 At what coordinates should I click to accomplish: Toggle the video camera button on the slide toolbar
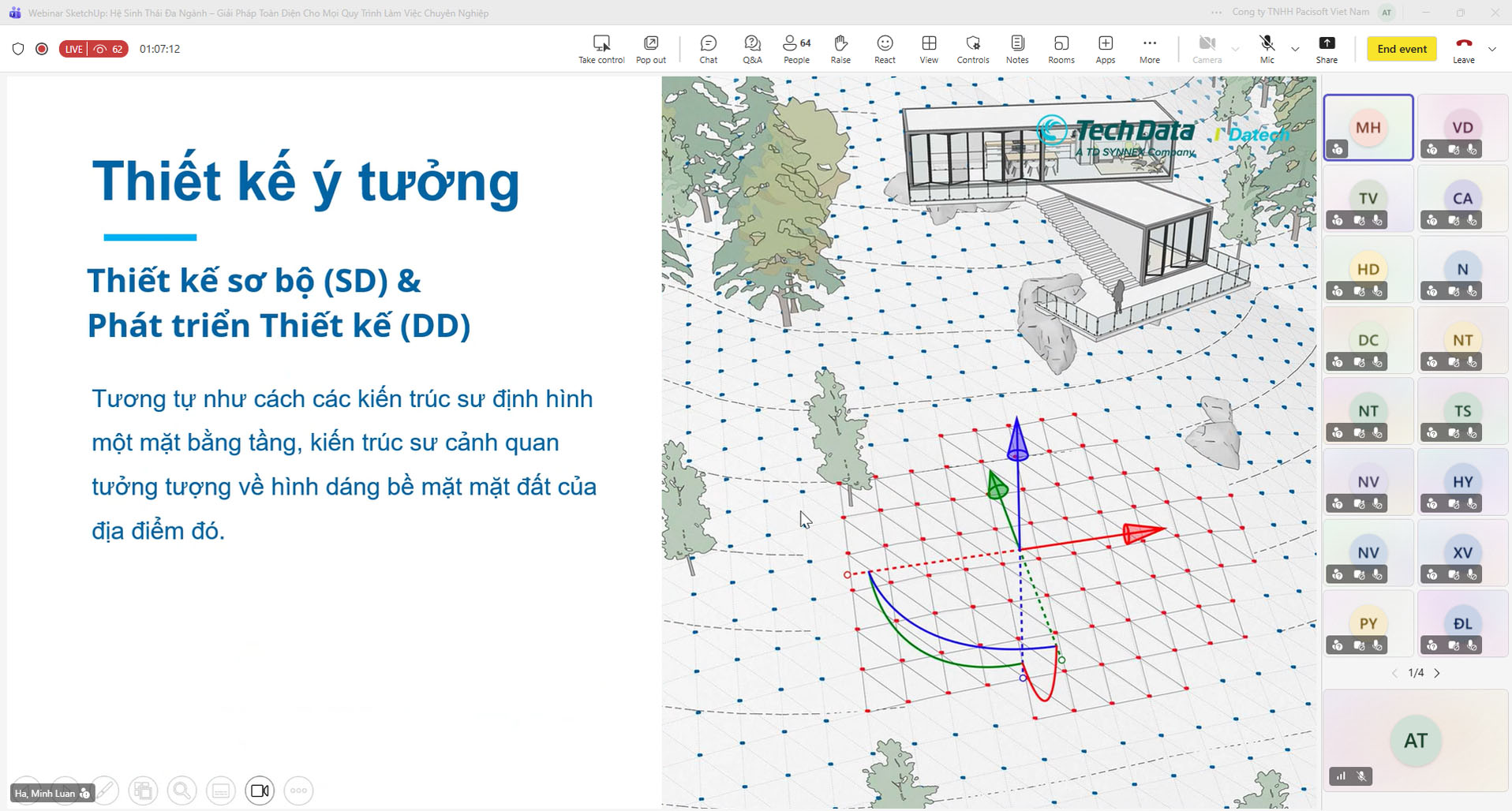pos(260,790)
